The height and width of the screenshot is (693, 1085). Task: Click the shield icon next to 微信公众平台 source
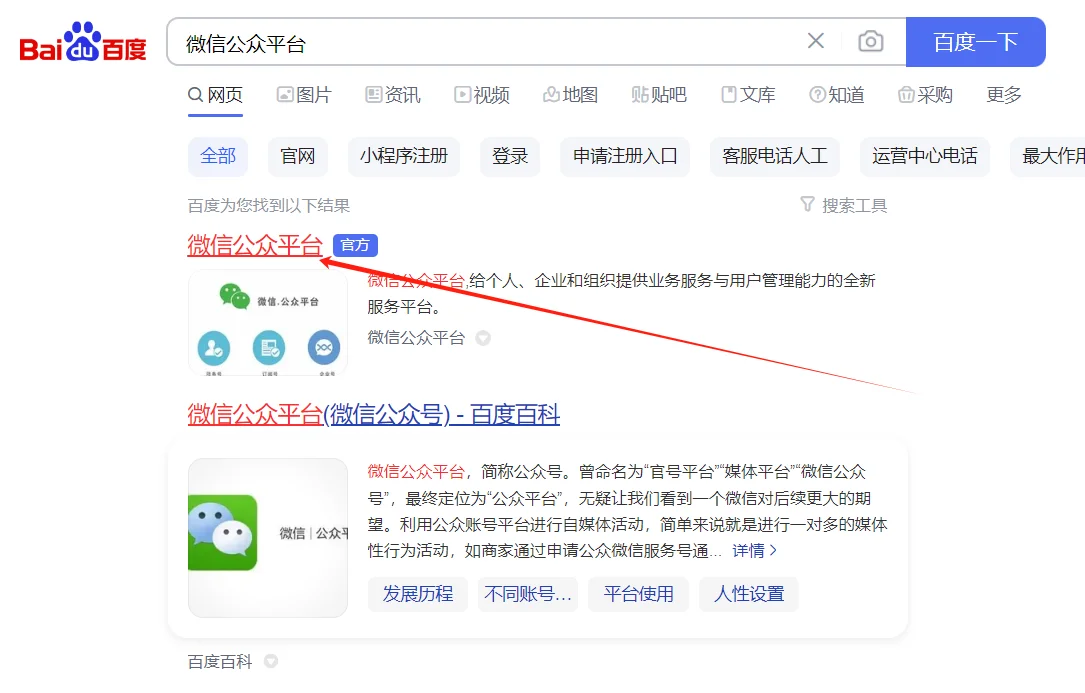(x=483, y=338)
